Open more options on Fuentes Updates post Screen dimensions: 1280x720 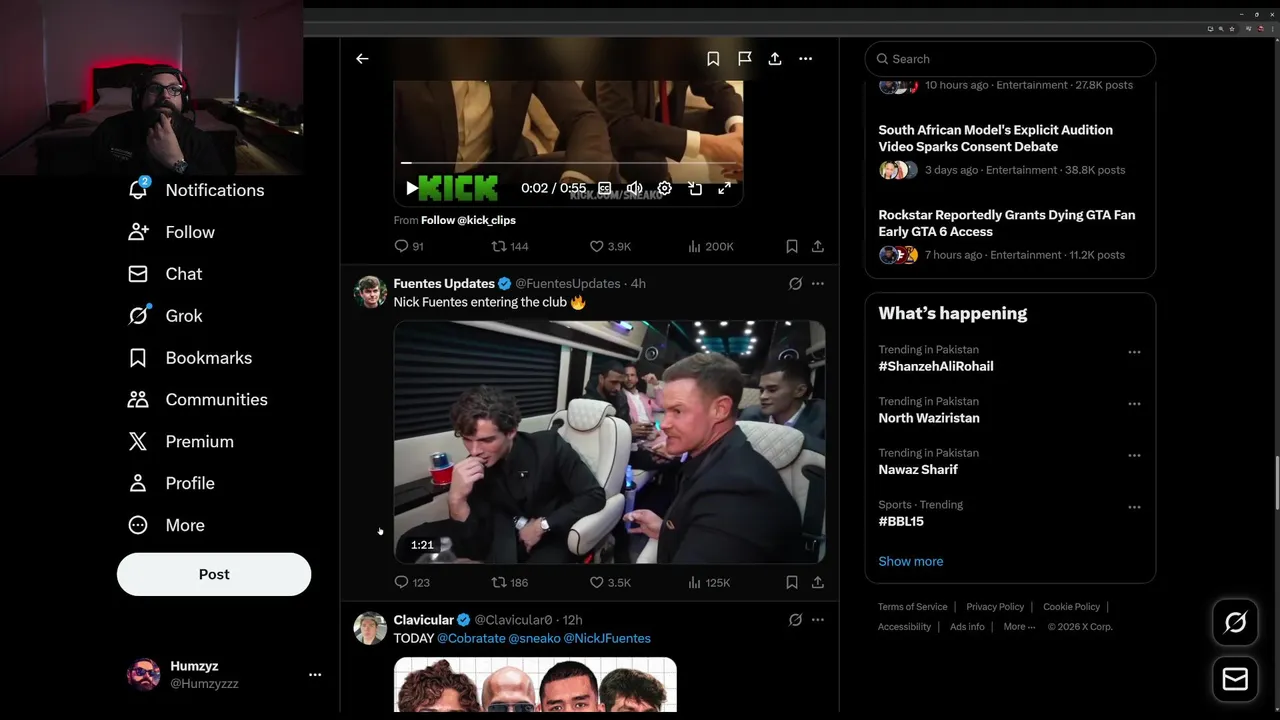pos(818,284)
